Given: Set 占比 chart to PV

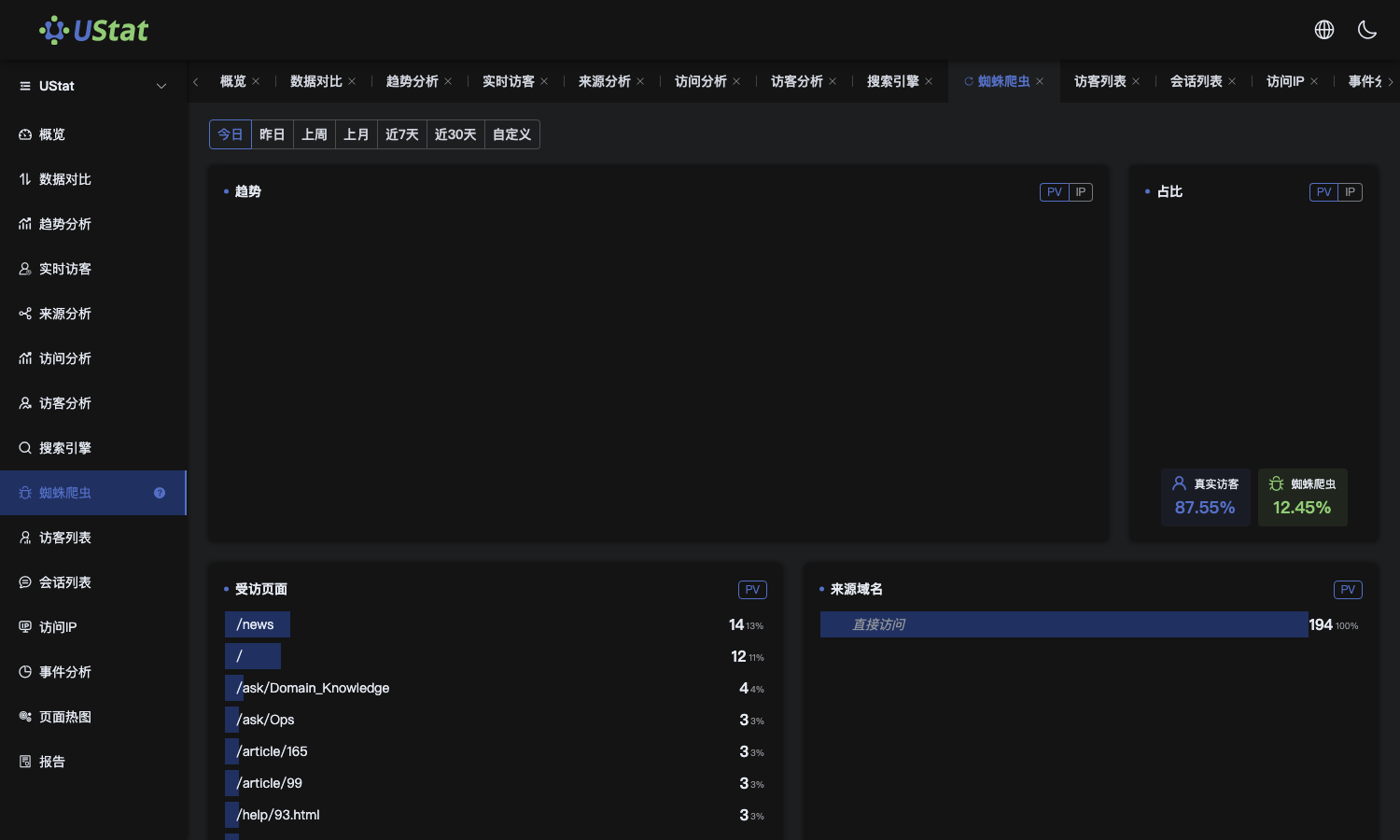Looking at the screenshot, I should (x=1324, y=192).
